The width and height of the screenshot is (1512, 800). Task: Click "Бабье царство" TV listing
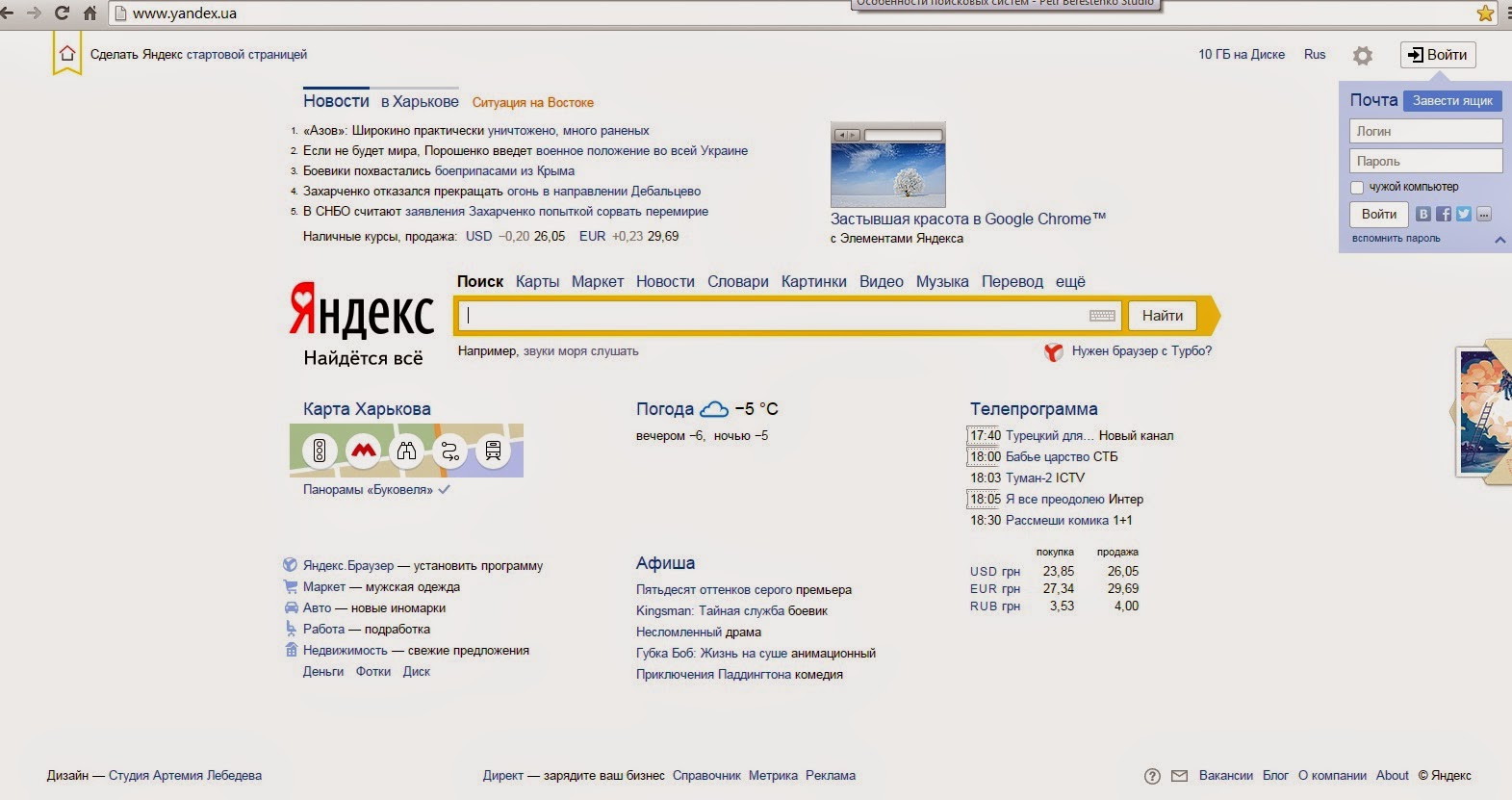[x=1047, y=456]
